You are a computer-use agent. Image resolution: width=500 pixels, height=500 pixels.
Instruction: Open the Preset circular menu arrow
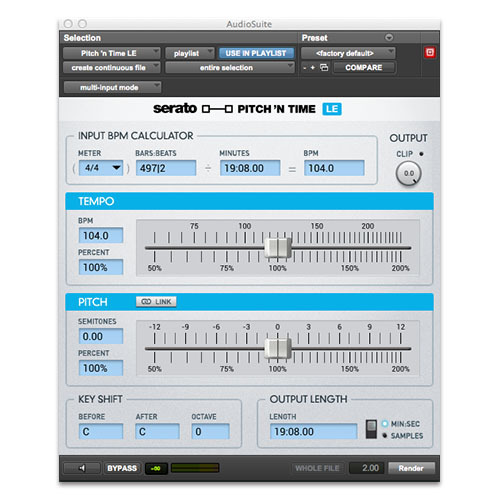(x=389, y=37)
